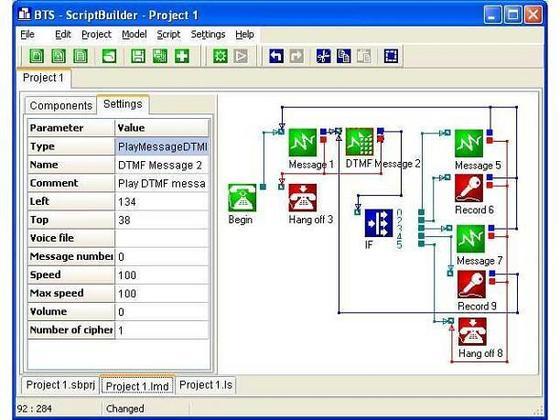560x420 pixels.
Task: Open the Project 1.sbprj bottom tab
Action: (x=60, y=385)
